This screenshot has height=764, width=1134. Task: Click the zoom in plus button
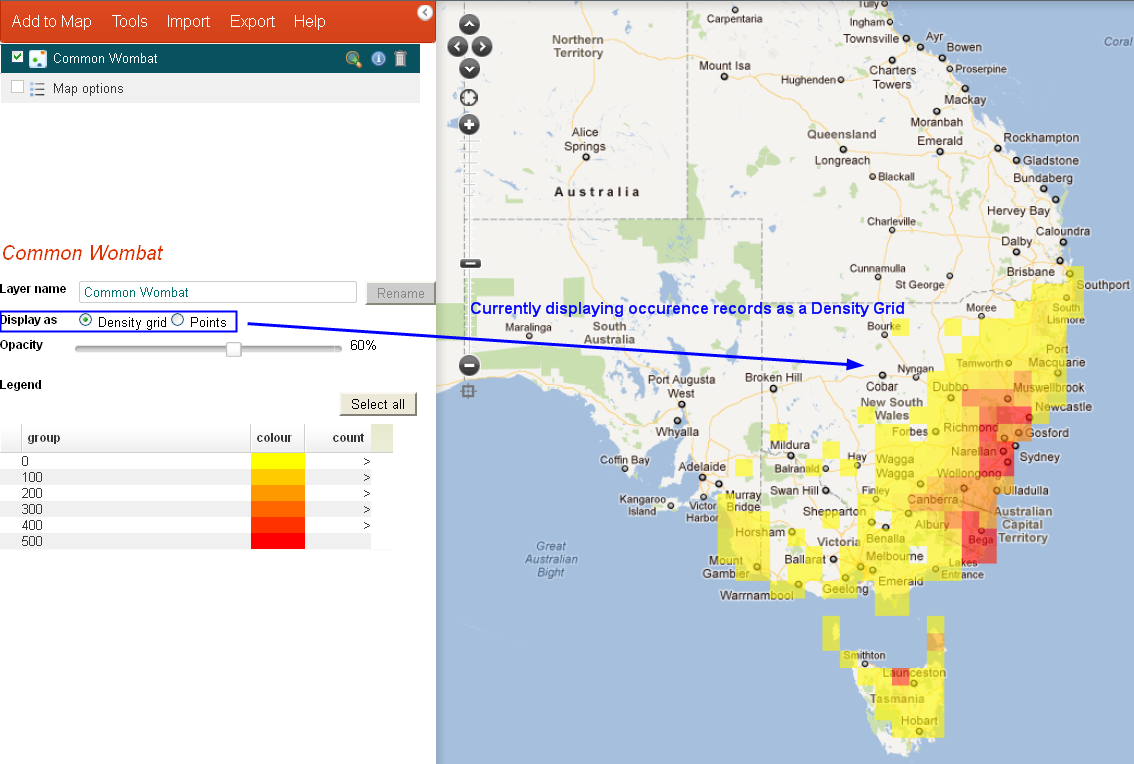[469, 125]
